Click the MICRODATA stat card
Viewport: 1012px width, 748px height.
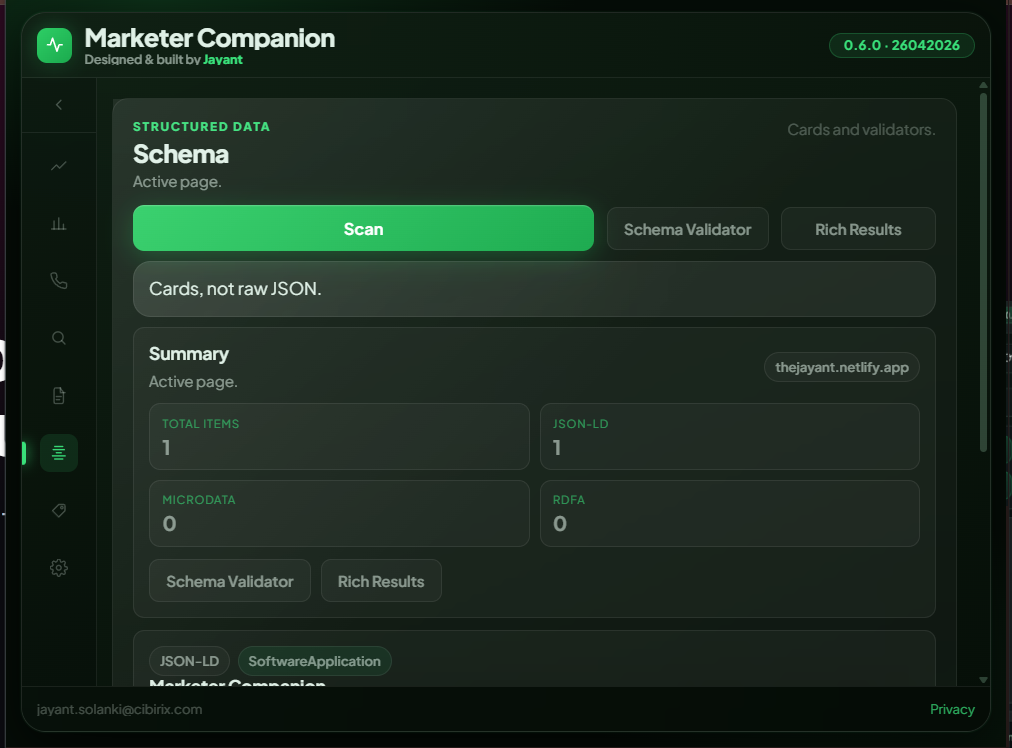[x=339, y=513]
